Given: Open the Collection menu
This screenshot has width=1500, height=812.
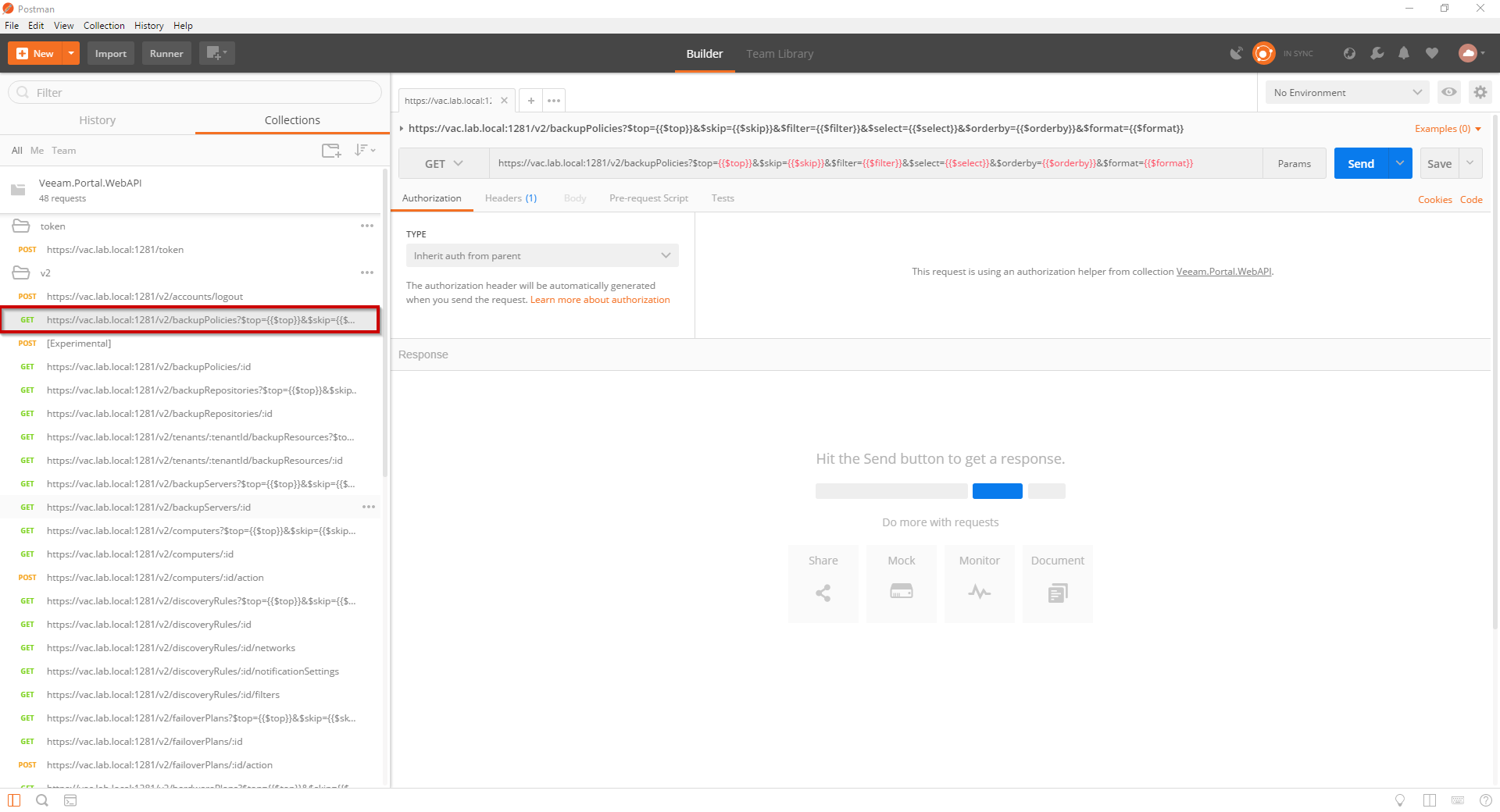Looking at the screenshot, I should [x=104, y=25].
